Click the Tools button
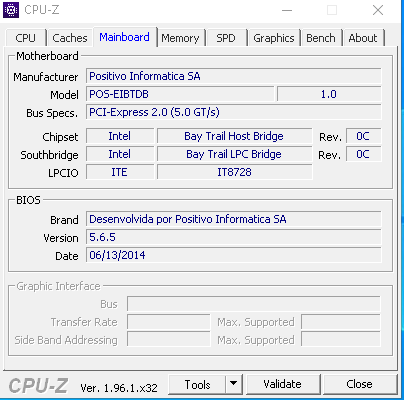The width and height of the screenshot is (404, 400). coord(197,384)
